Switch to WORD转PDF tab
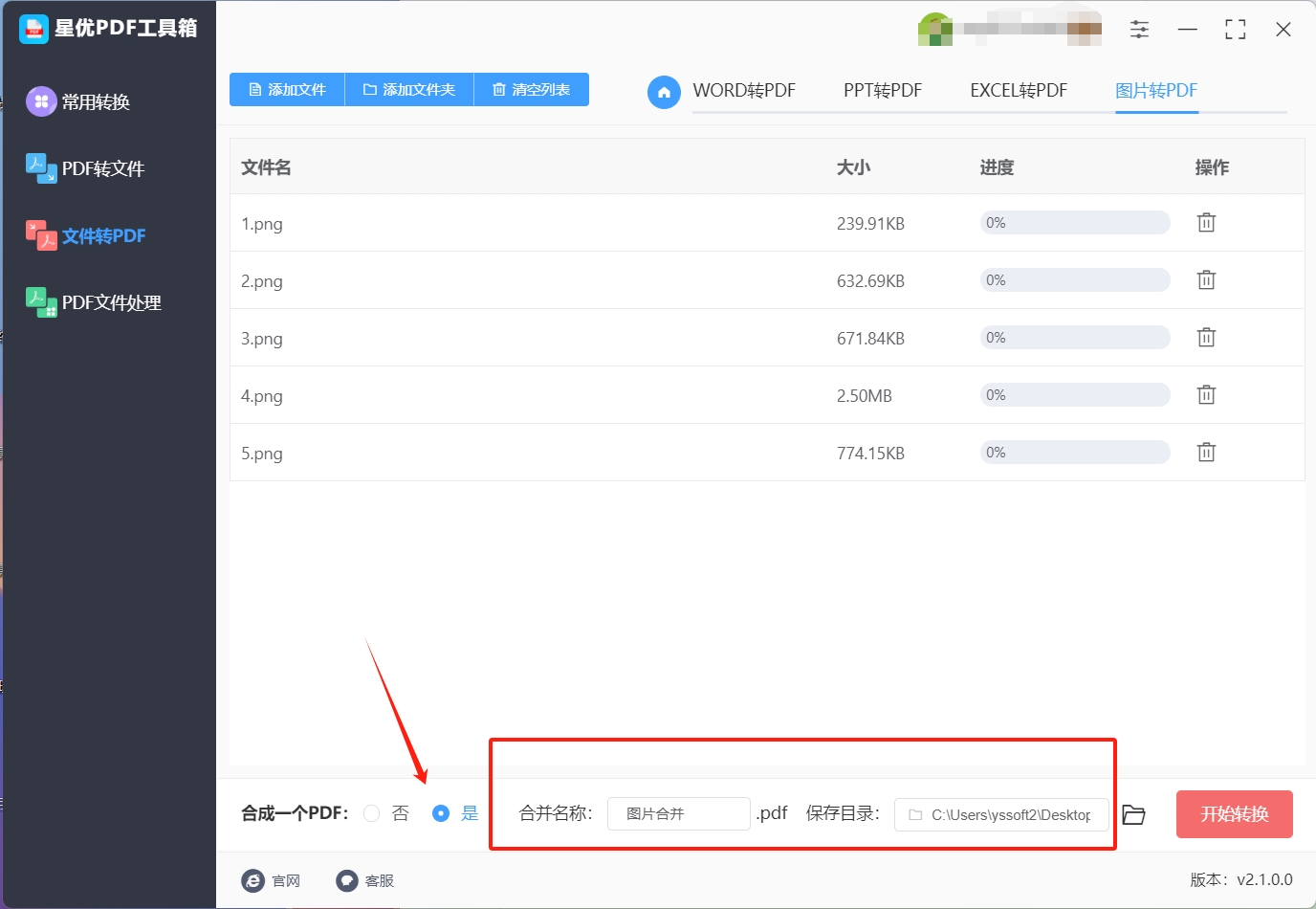1316x909 pixels. click(x=744, y=90)
